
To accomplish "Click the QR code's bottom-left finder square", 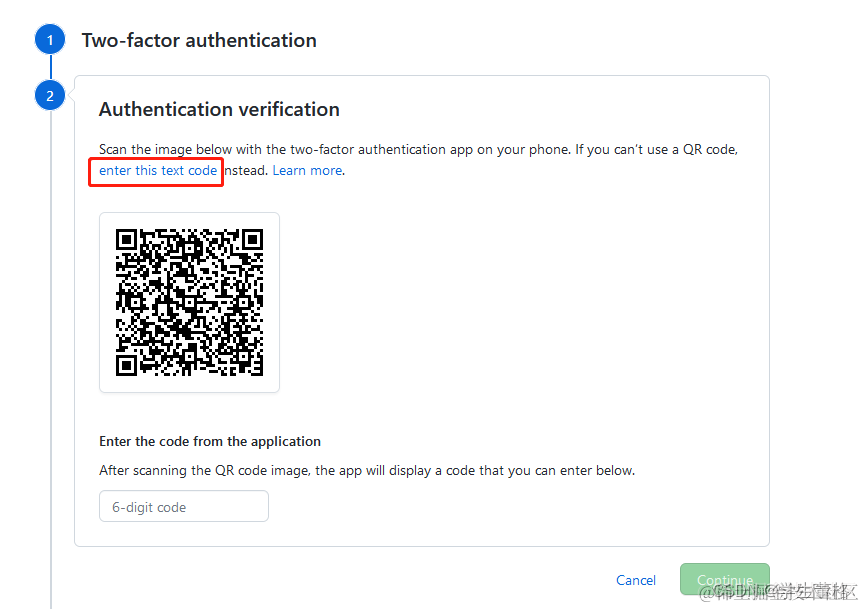I will 126,365.
